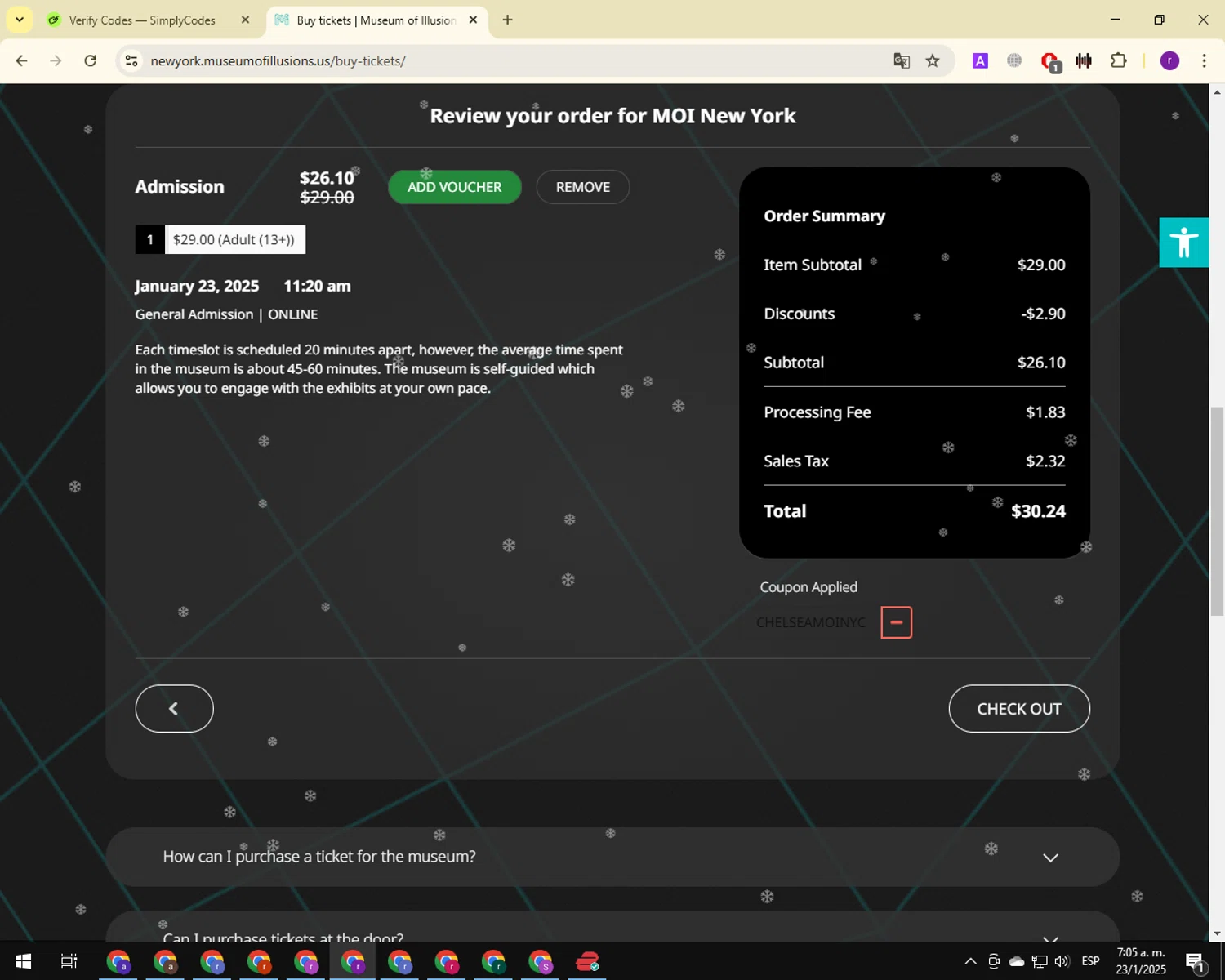Bookmark this page with the star icon
This screenshot has width=1225, height=980.
point(933,60)
